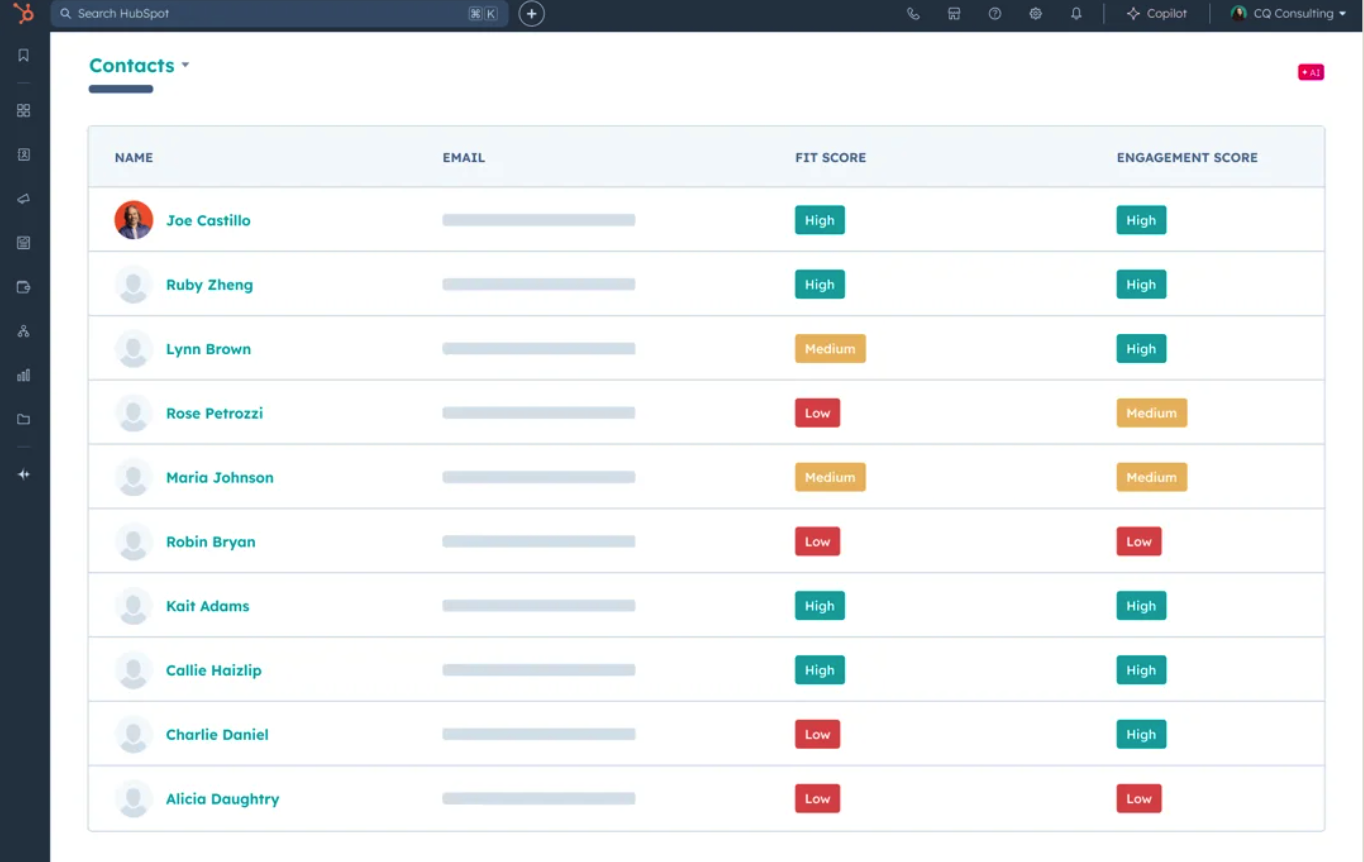This screenshot has height=862, width=1364.
Task: Open the Copilot assistant
Action: point(1157,14)
